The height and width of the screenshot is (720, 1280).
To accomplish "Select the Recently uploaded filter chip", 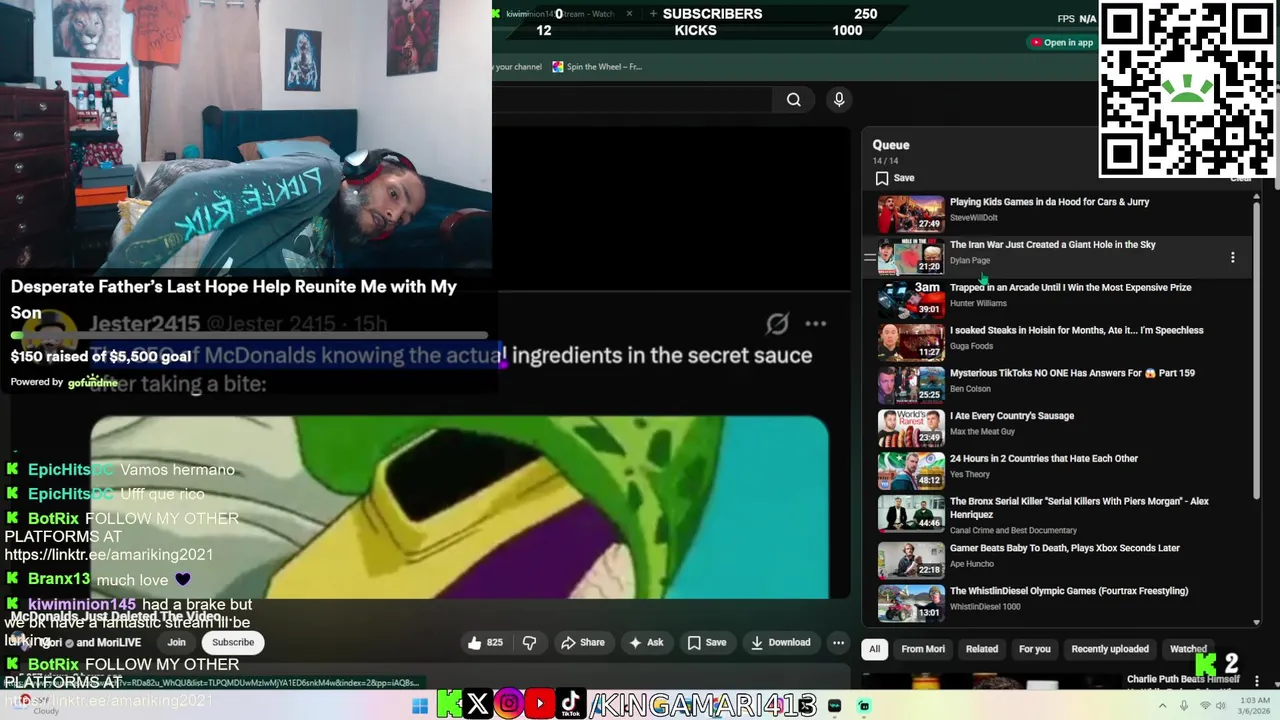I will coord(1110,649).
